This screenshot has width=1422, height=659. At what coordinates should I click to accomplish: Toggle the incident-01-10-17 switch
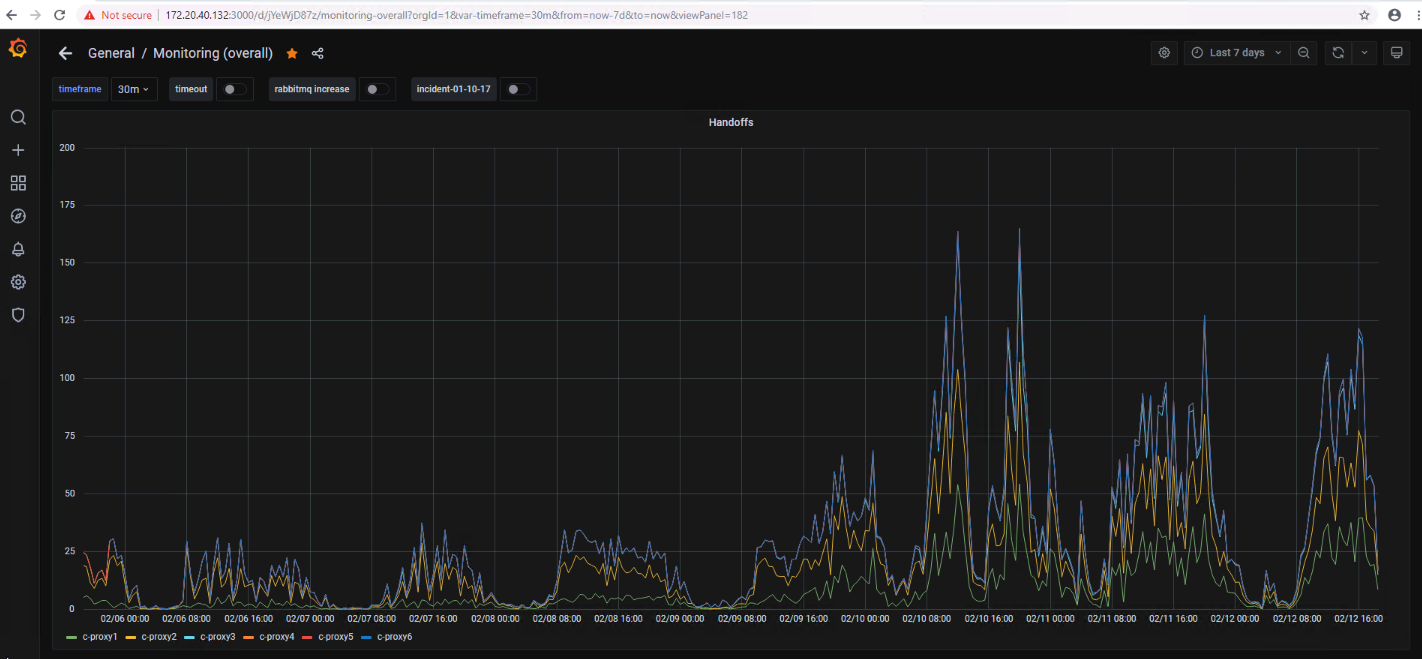tap(517, 89)
